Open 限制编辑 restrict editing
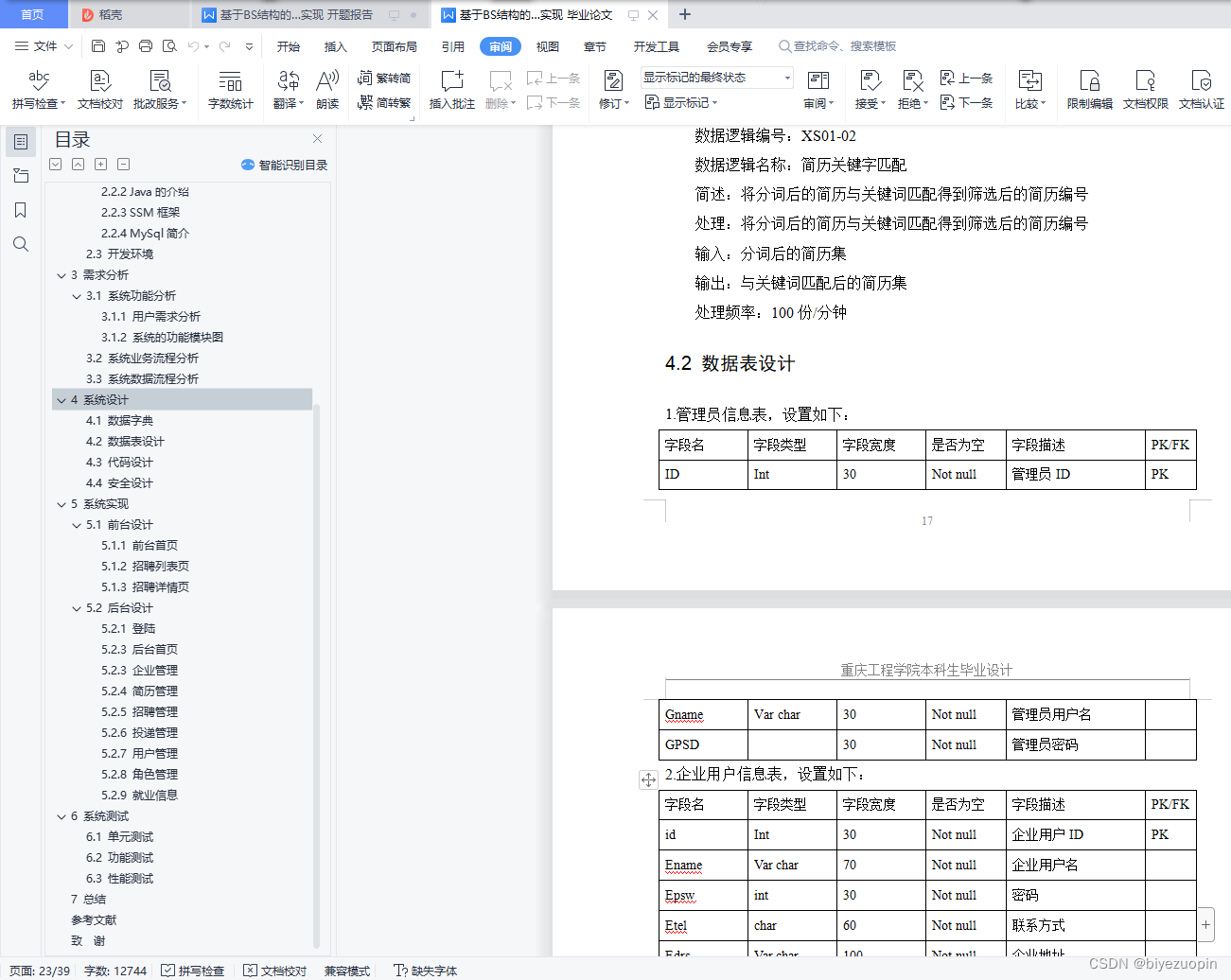The width and height of the screenshot is (1231, 980). pyautogui.click(x=1090, y=90)
